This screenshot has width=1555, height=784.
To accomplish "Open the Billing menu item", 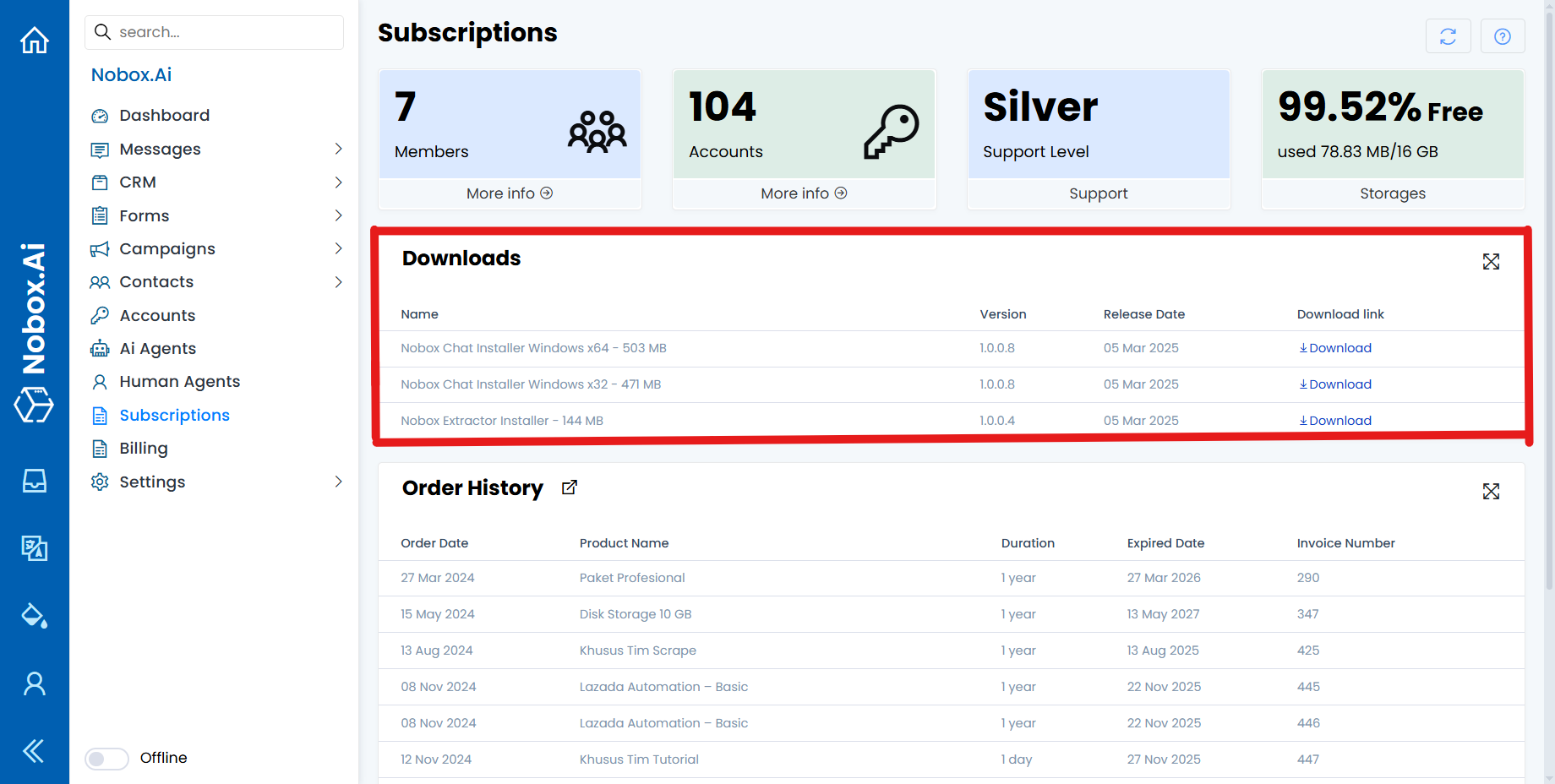I will 144,449.
